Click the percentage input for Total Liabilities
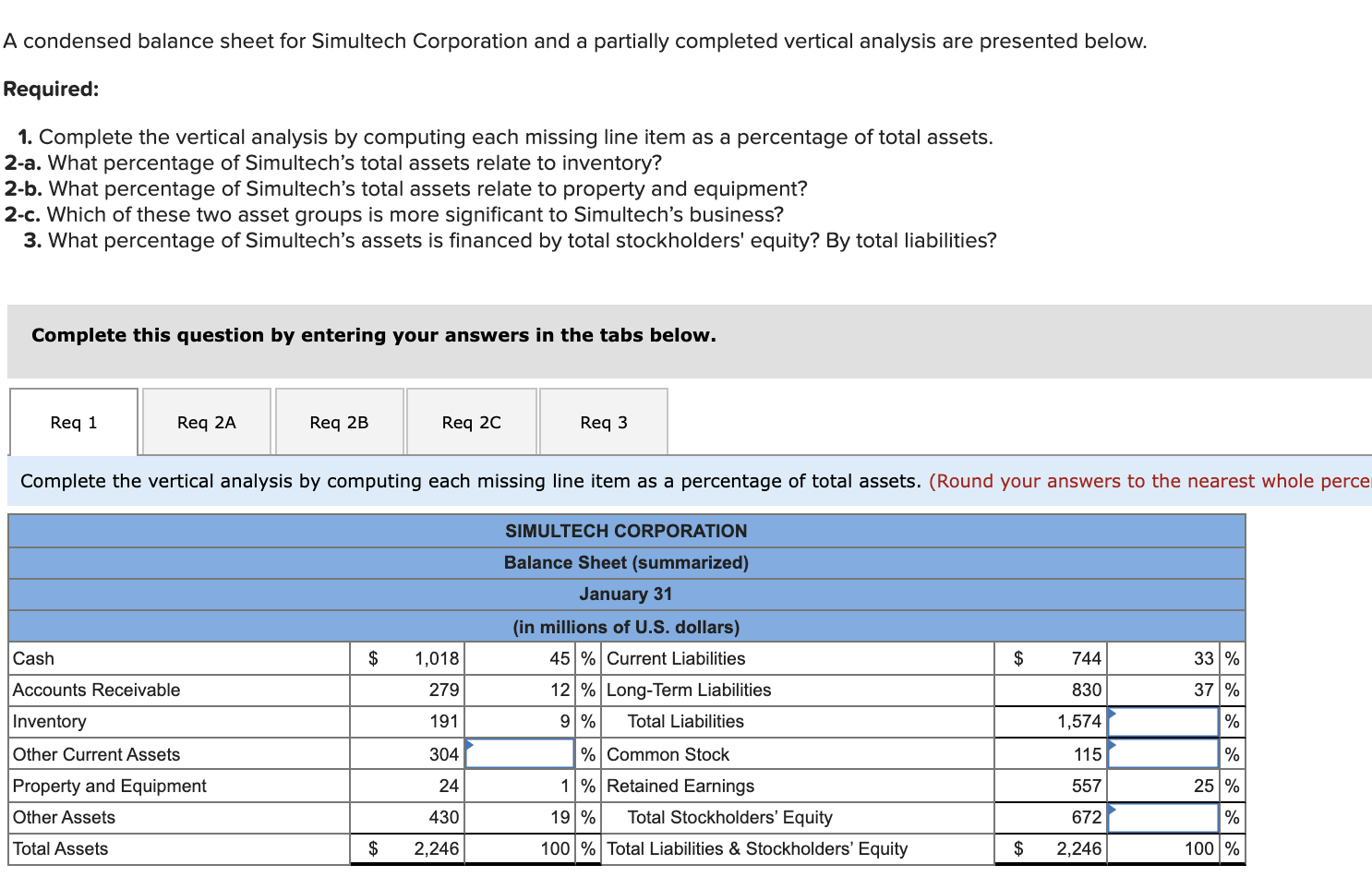This screenshot has height=877, width=1372. 1162,722
